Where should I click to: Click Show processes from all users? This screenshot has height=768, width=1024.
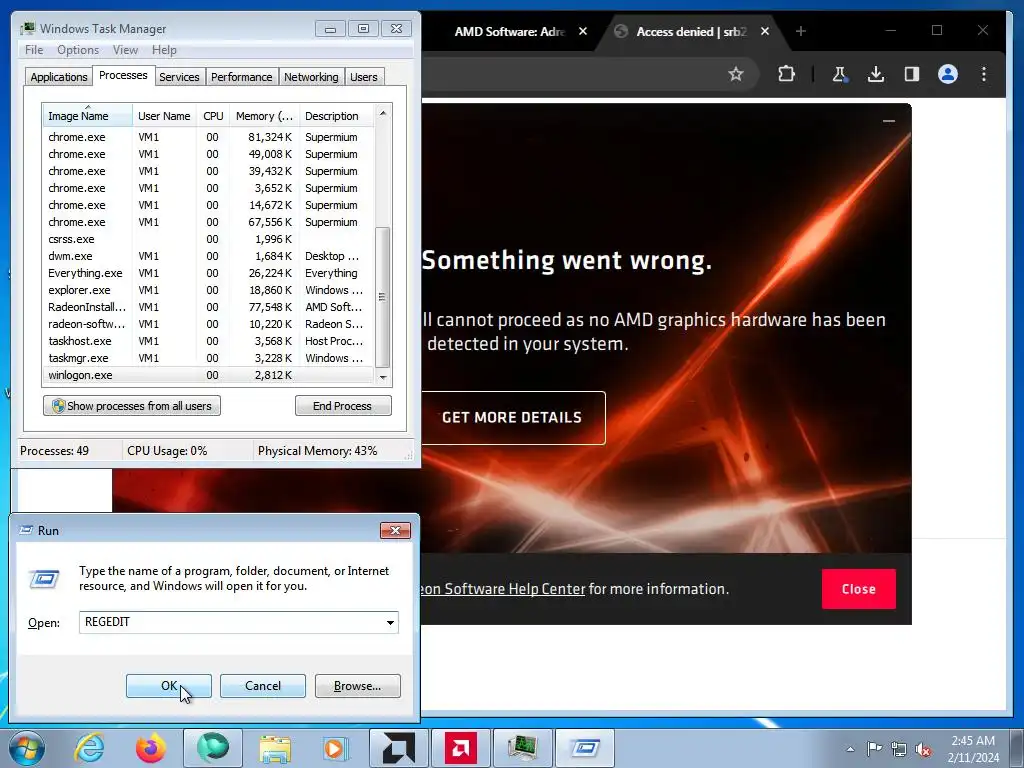click(x=132, y=406)
